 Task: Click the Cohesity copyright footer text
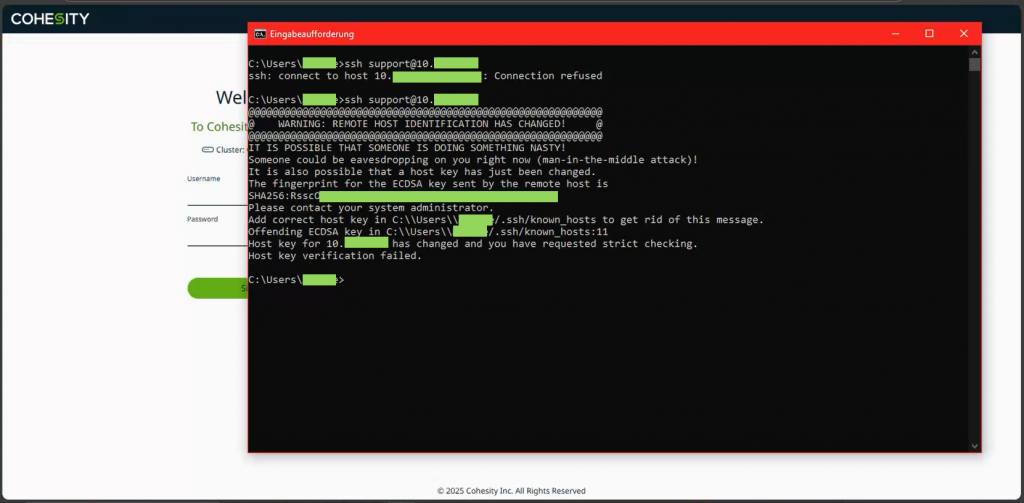(x=511, y=491)
